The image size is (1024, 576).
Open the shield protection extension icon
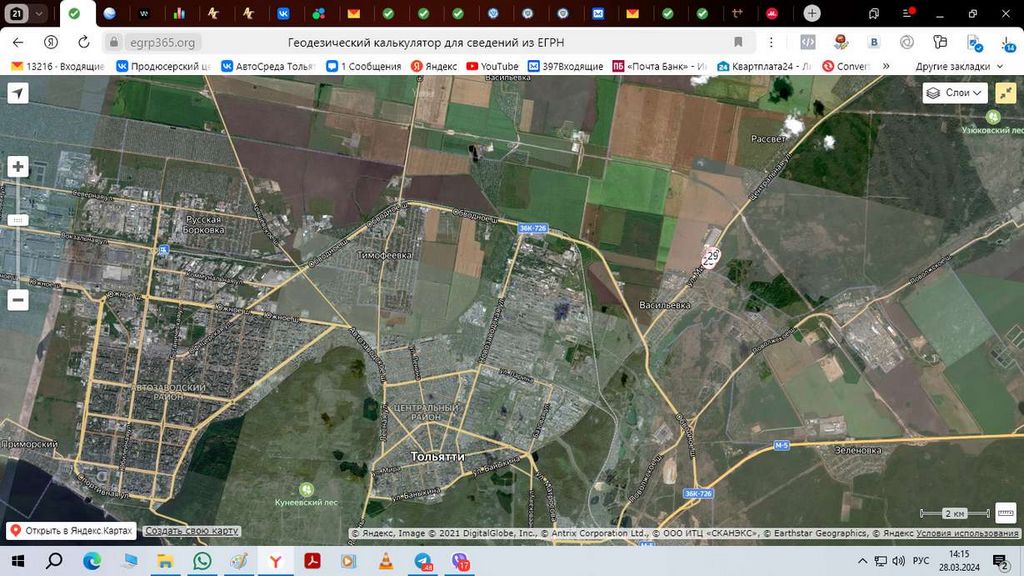[940, 42]
